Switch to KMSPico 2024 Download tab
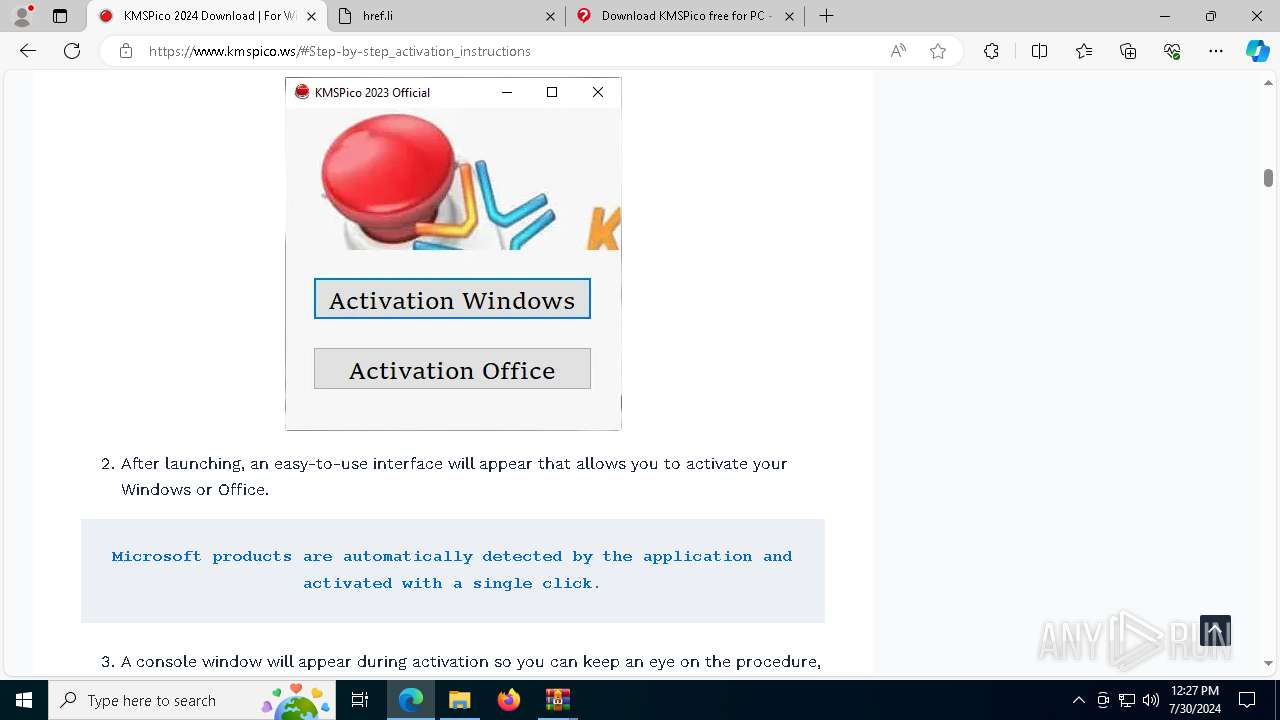The height and width of the screenshot is (720, 1280). tap(208, 16)
